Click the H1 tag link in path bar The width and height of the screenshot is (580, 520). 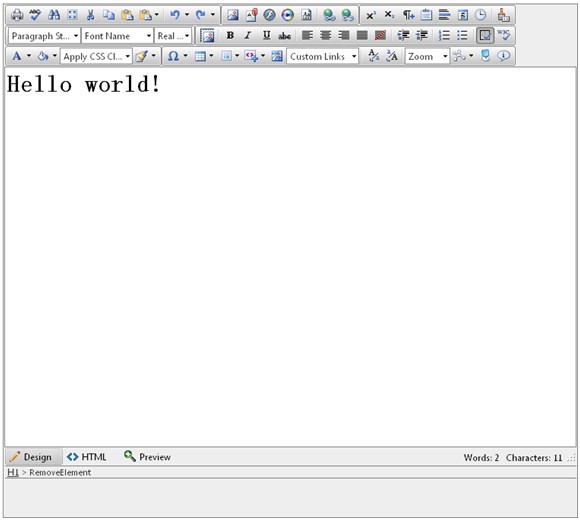pos(13,472)
